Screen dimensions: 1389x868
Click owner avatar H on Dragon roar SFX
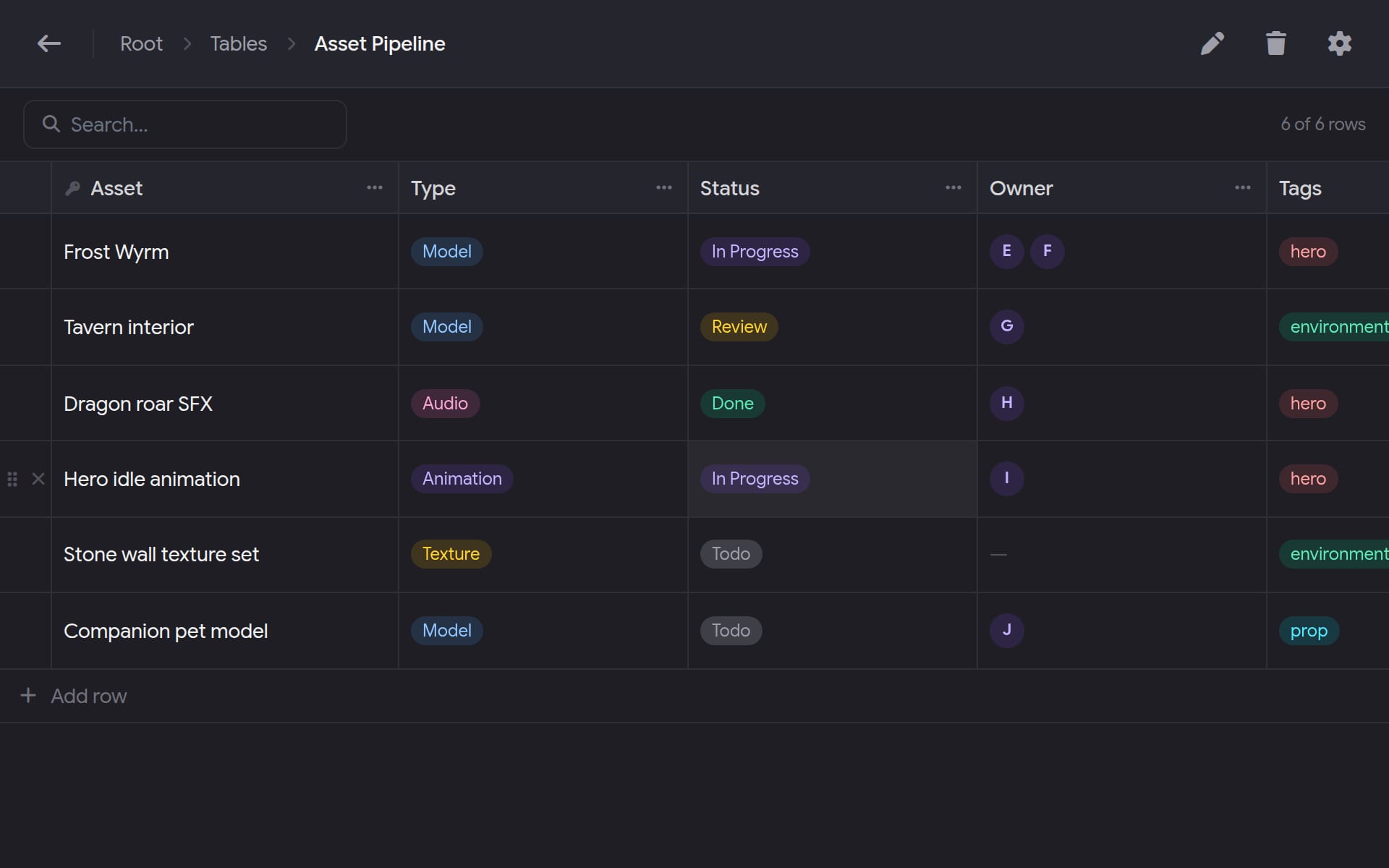1007,403
